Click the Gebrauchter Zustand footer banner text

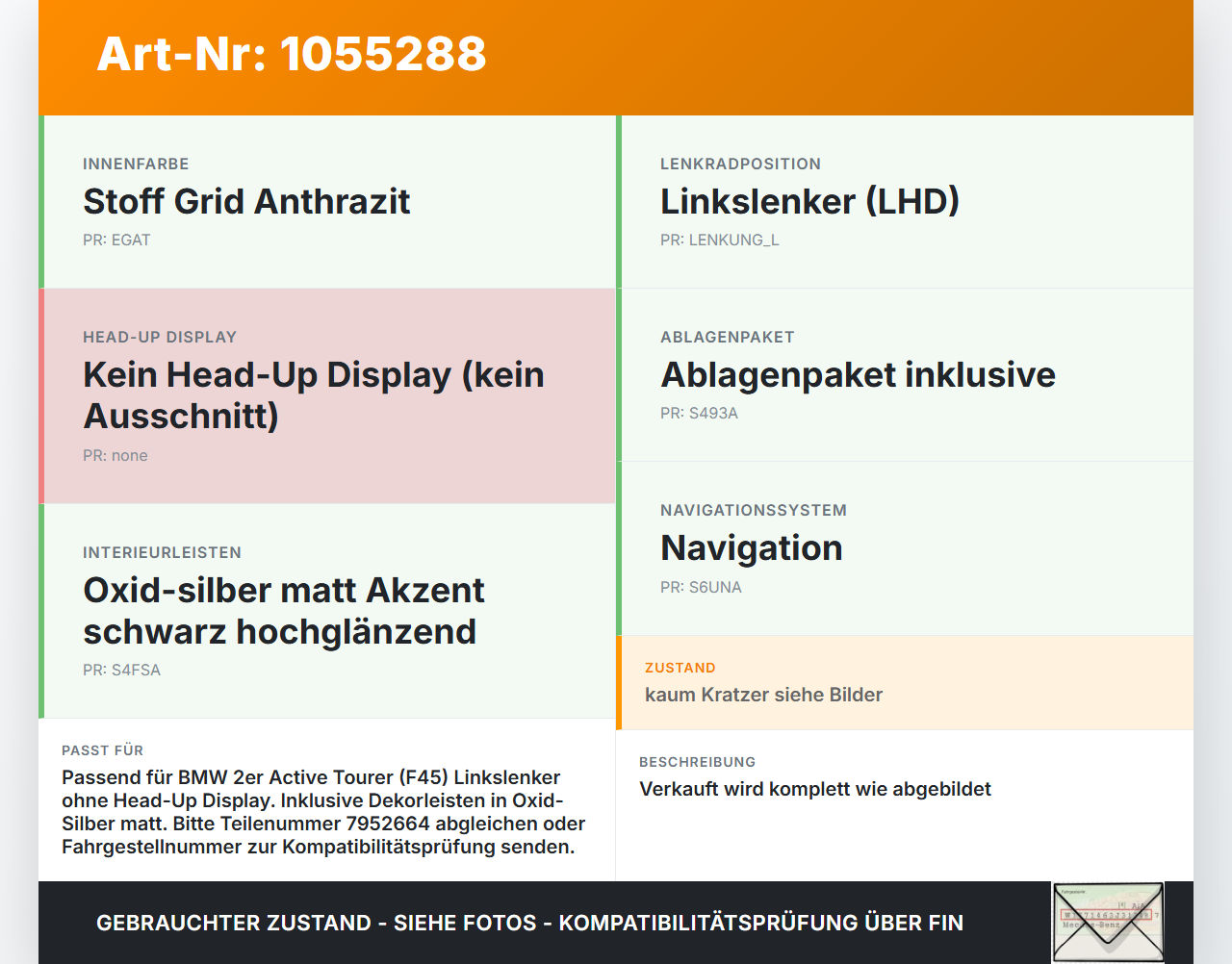529,923
